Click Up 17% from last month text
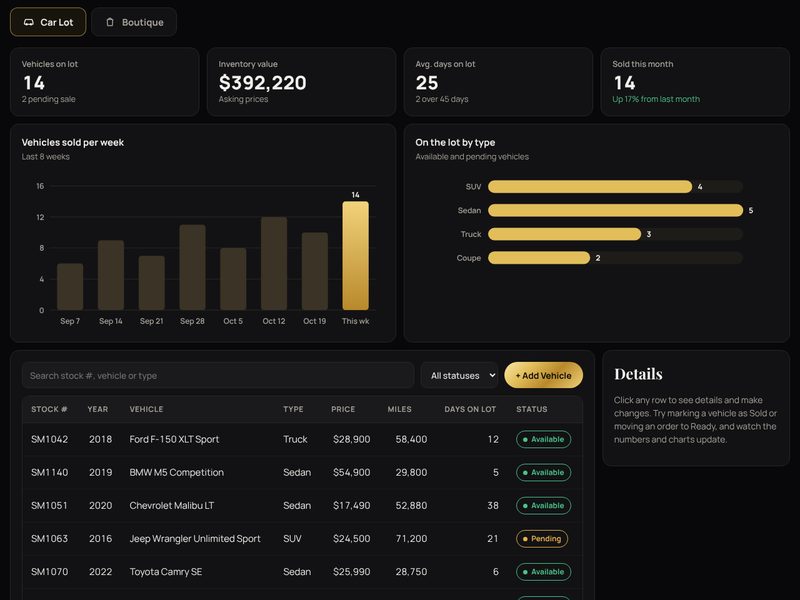The width and height of the screenshot is (800, 600). [656, 99]
